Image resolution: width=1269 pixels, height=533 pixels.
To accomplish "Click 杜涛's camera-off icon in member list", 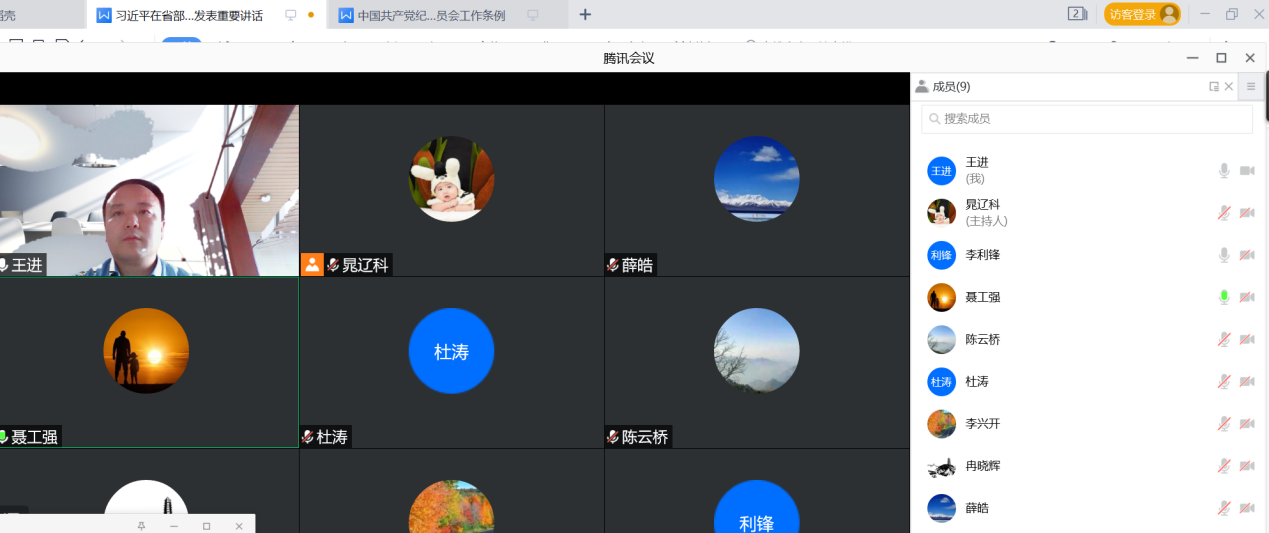I will [x=1247, y=381].
